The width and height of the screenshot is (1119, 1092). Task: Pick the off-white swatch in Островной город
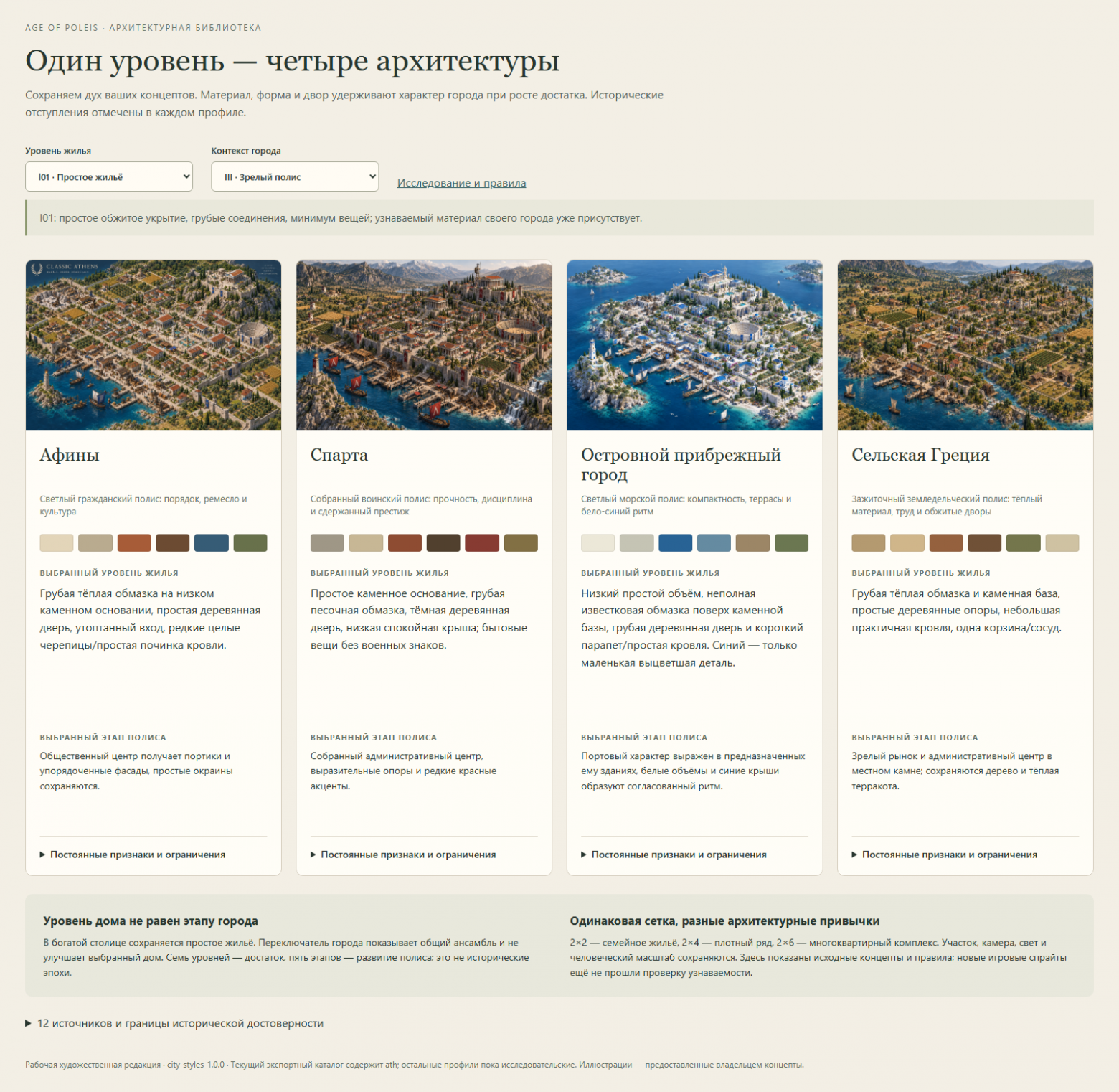[598, 542]
